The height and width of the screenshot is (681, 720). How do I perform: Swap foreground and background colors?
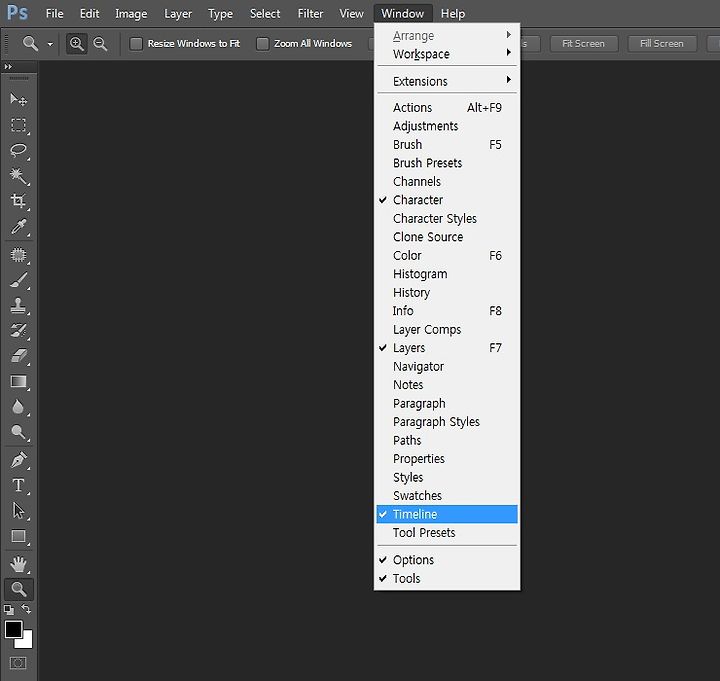pos(26,609)
